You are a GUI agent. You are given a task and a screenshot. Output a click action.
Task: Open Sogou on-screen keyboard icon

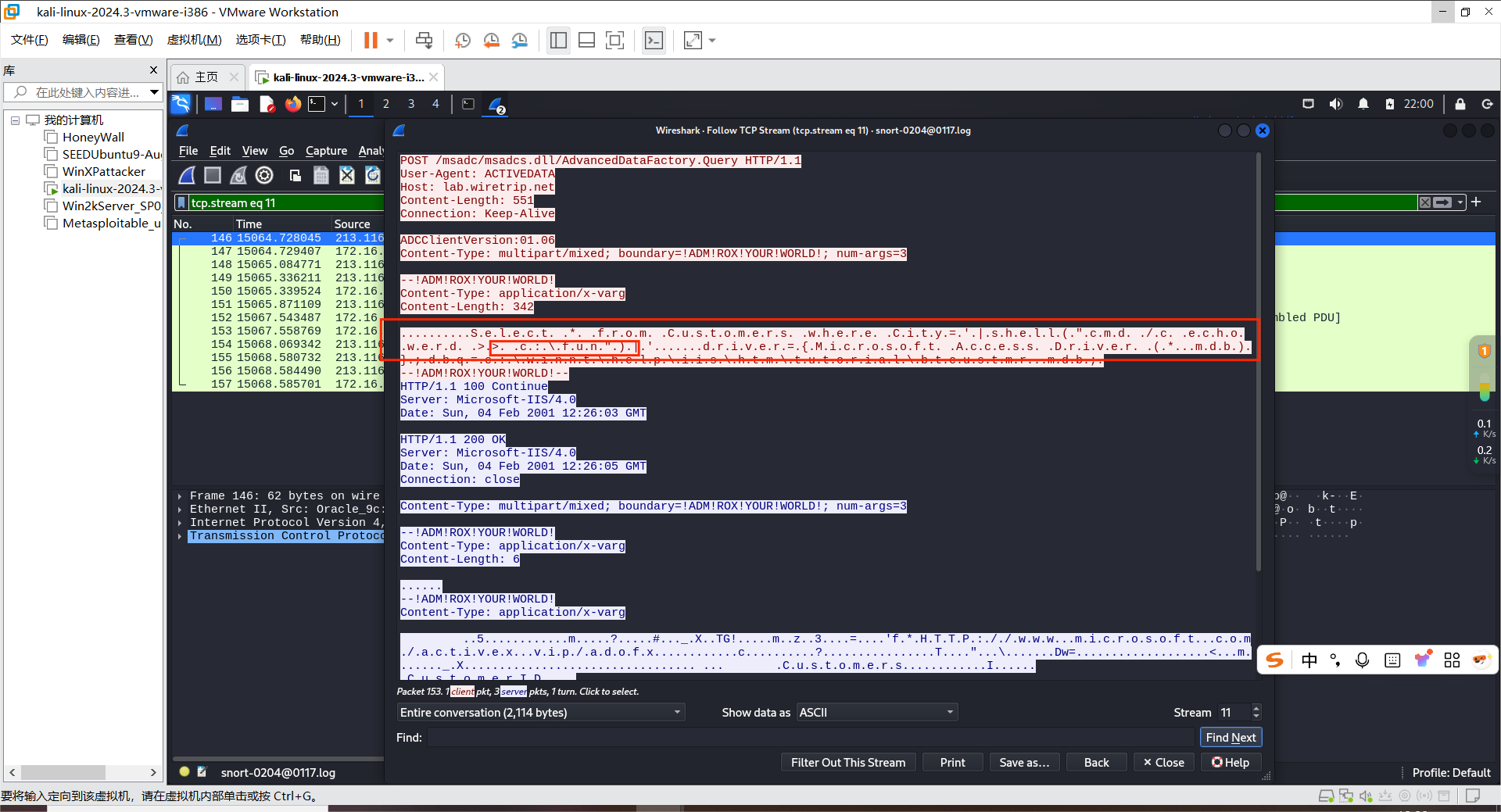(1392, 660)
